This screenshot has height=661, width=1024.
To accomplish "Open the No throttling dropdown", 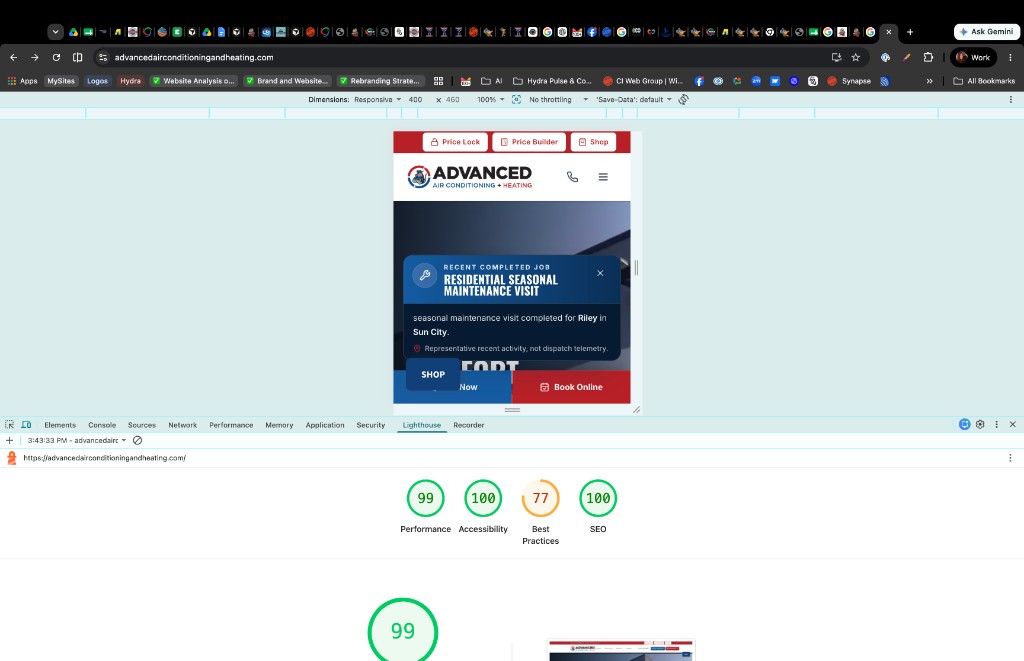I will [x=558, y=100].
